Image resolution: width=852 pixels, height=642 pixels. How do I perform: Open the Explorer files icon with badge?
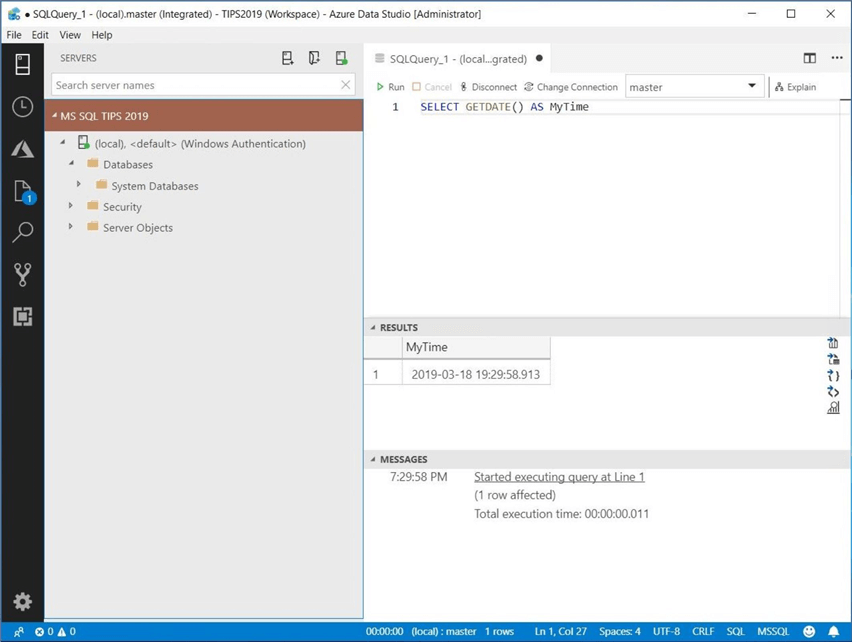point(23,192)
